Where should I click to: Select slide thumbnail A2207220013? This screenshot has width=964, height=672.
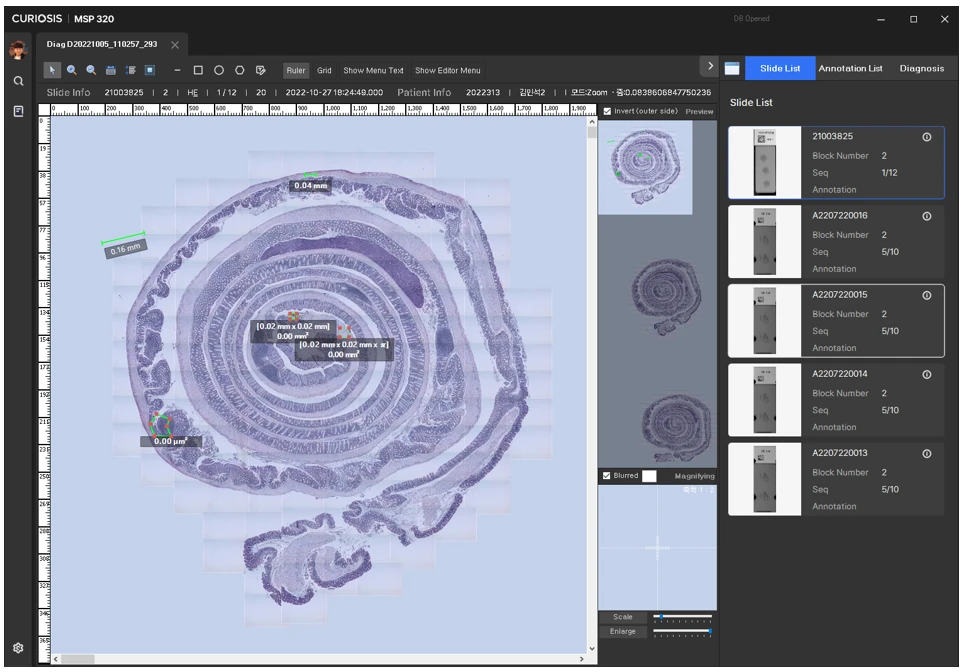tap(765, 479)
